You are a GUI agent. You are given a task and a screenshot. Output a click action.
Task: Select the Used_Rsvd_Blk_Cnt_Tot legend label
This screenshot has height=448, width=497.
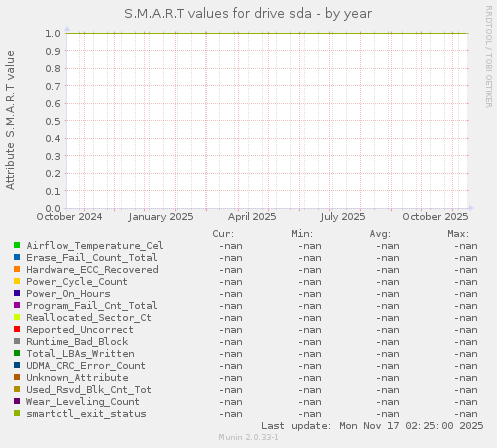click(x=89, y=390)
